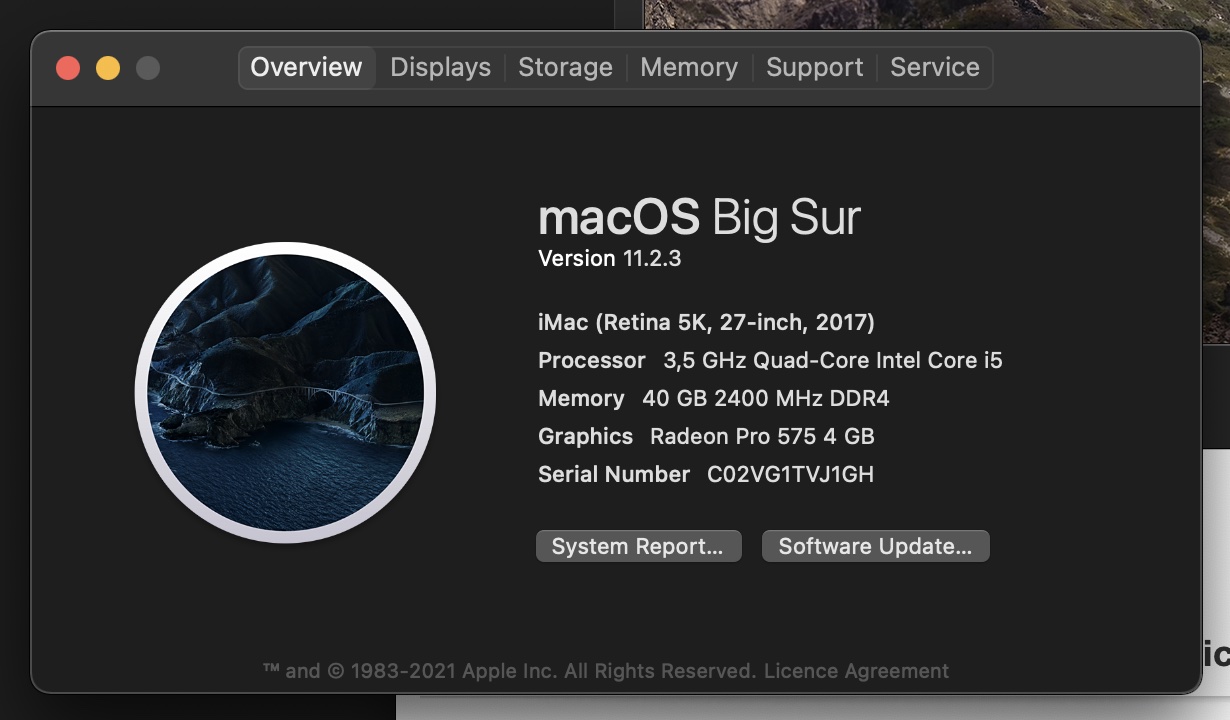Select the Storage tab

point(565,68)
